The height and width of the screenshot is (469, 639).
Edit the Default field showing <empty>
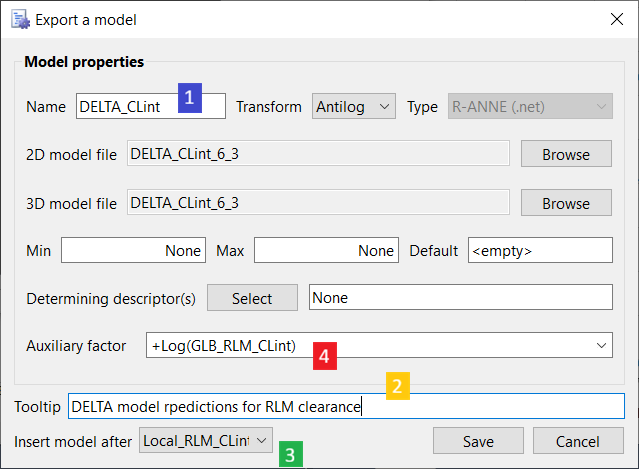click(540, 250)
